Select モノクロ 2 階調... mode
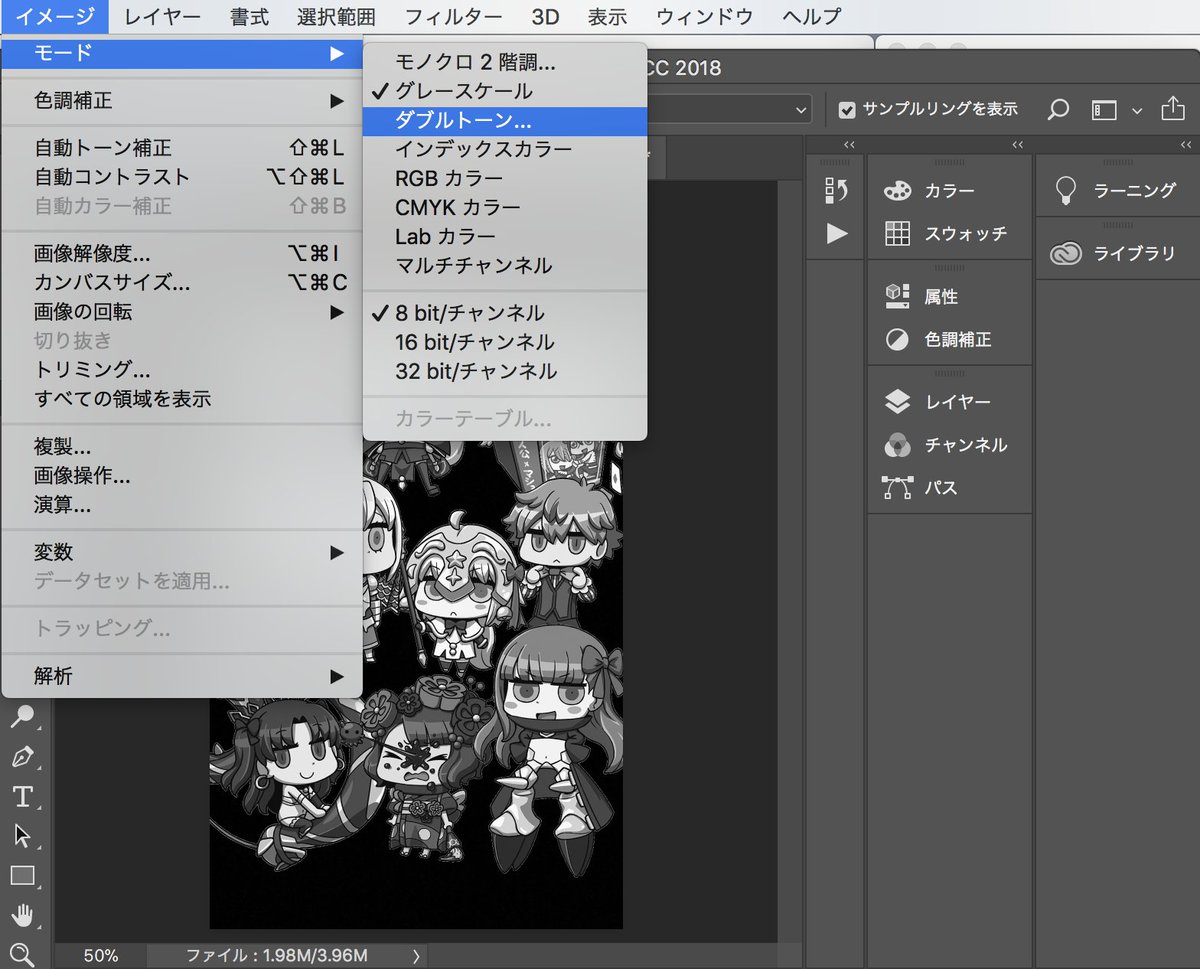Image resolution: width=1200 pixels, height=969 pixels. pyautogui.click(x=505, y=62)
